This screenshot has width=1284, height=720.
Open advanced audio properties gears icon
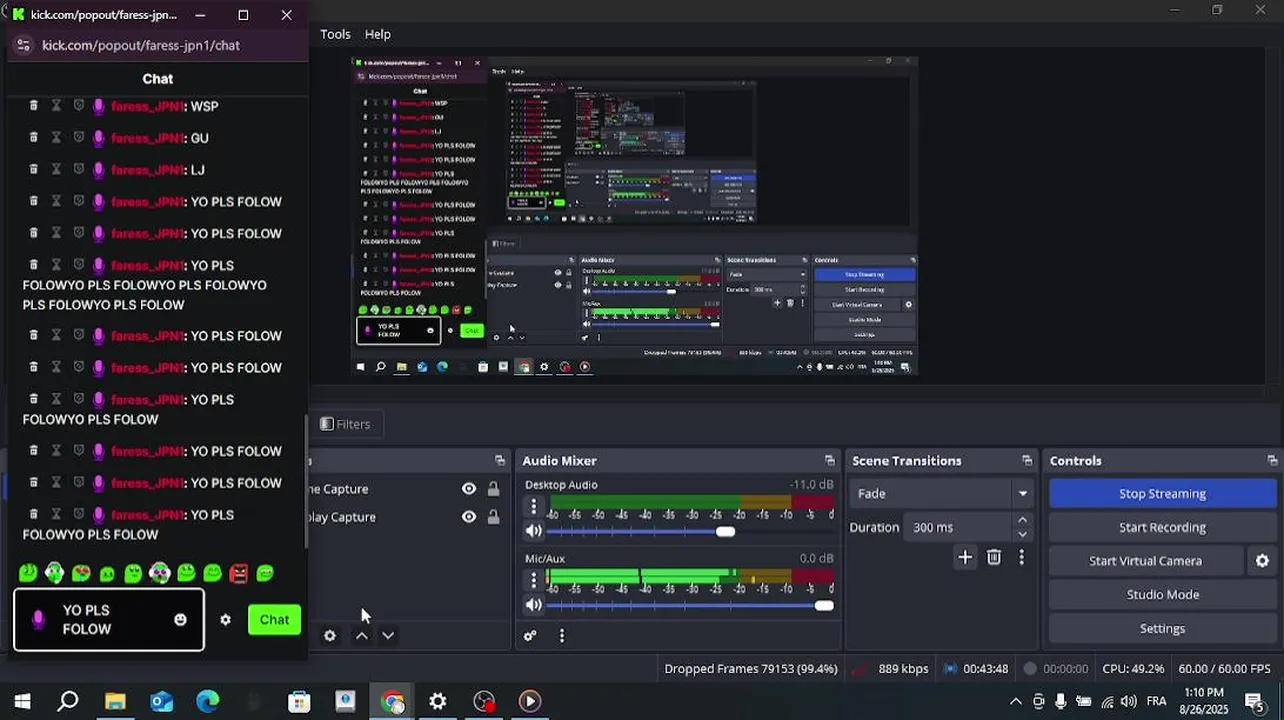[530, 636]
